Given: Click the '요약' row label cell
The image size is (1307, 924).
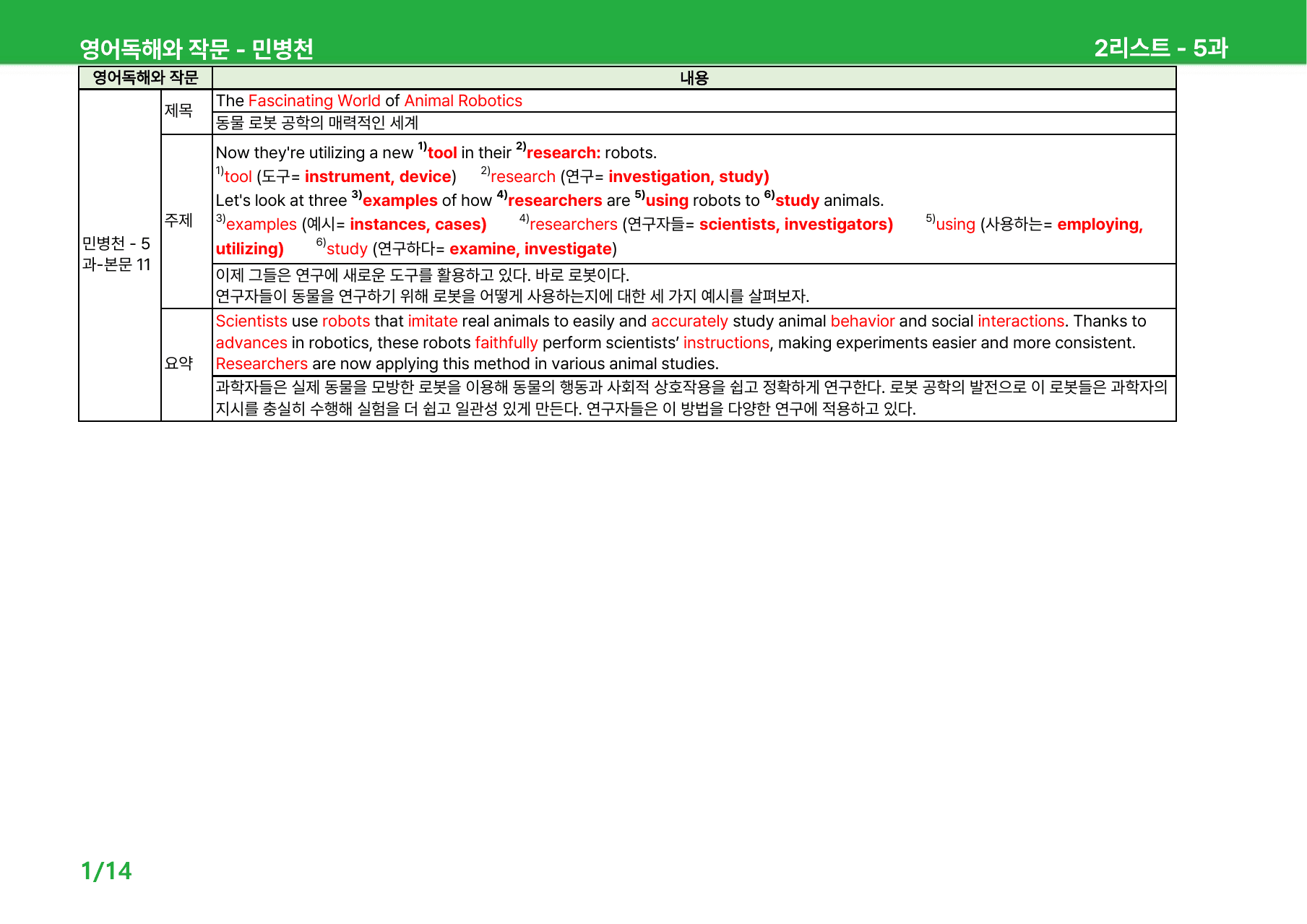Looking at the screenshot, I should click(x=186, y=364).
